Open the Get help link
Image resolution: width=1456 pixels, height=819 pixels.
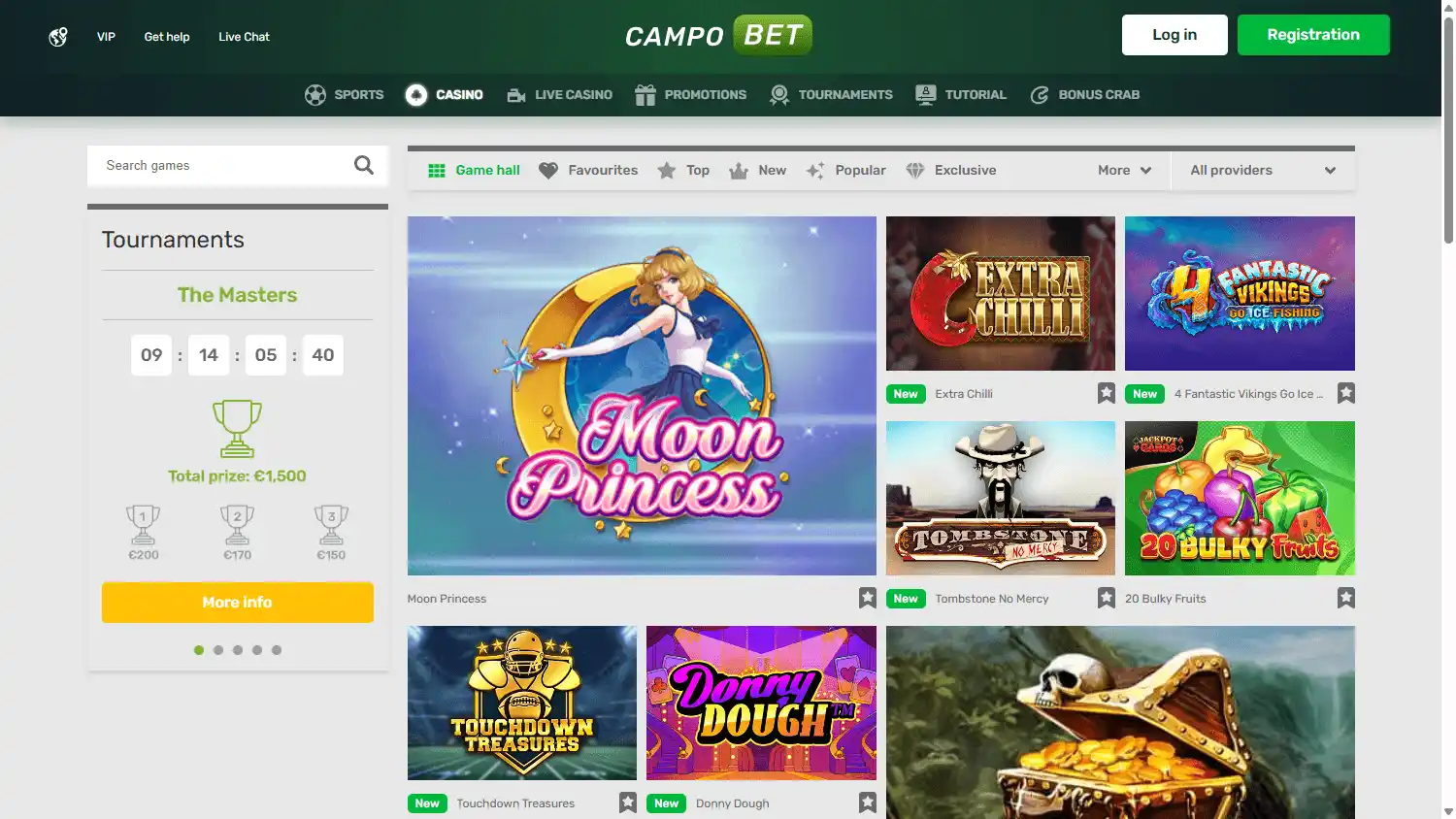(x=167, y=37)
